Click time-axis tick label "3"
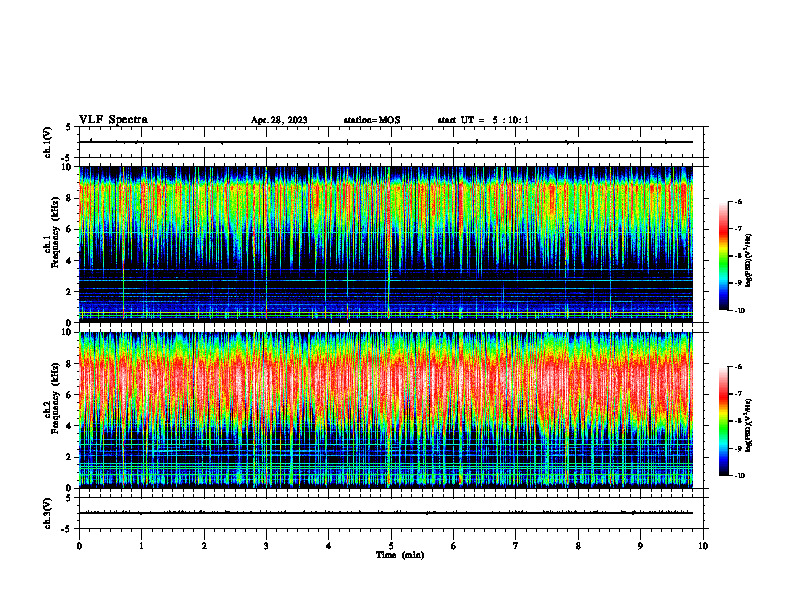The height and width of the screenshot is (612, 792). click(x=266, y=546)
